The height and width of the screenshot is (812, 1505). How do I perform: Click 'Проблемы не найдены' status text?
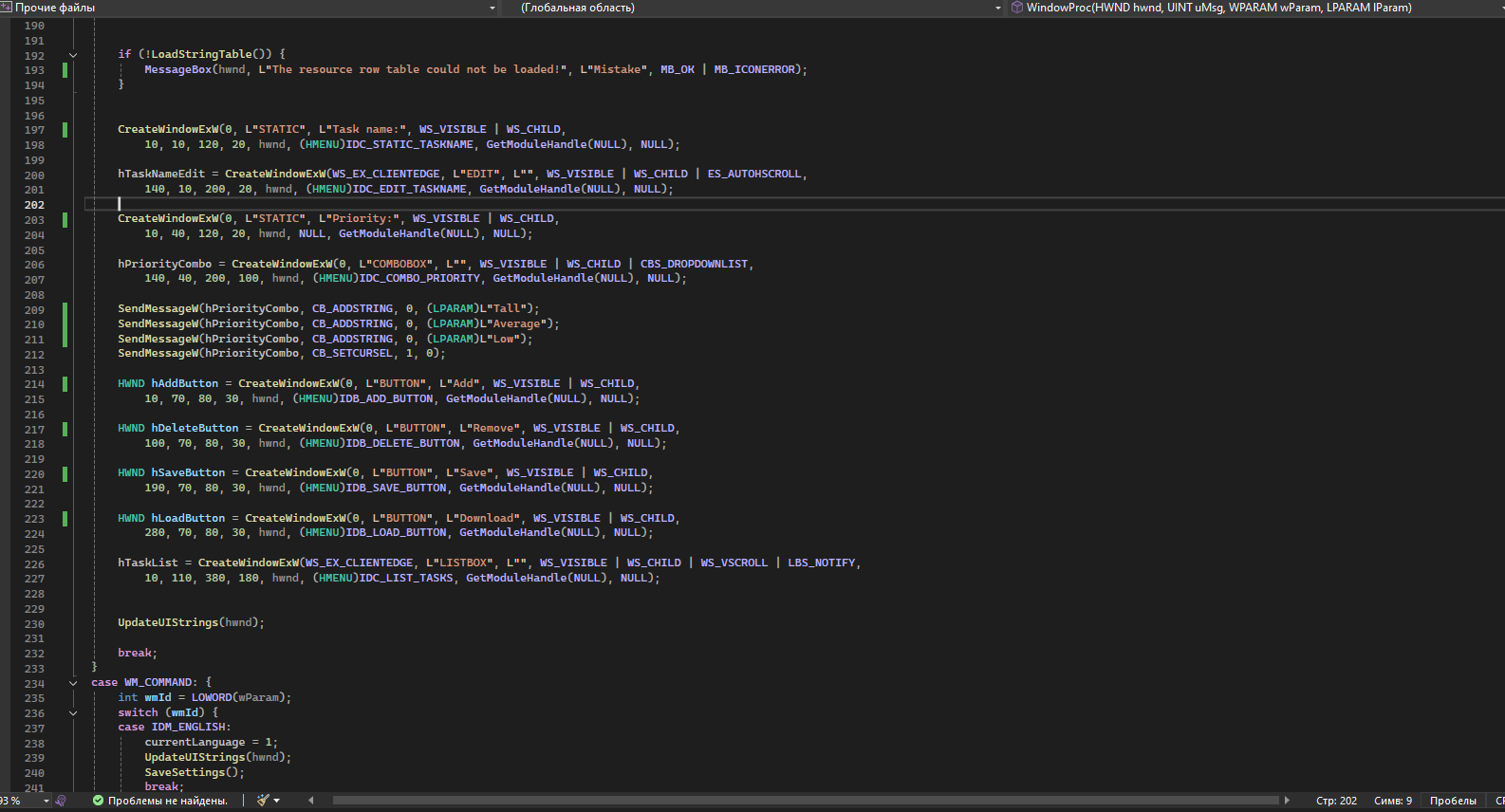click(x=167, y=801)
